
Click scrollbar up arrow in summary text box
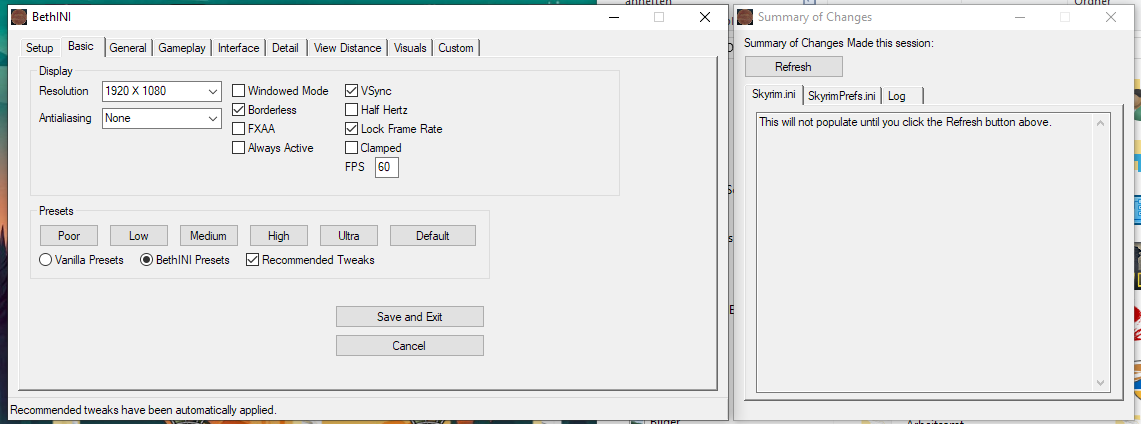pos(1100,123)
